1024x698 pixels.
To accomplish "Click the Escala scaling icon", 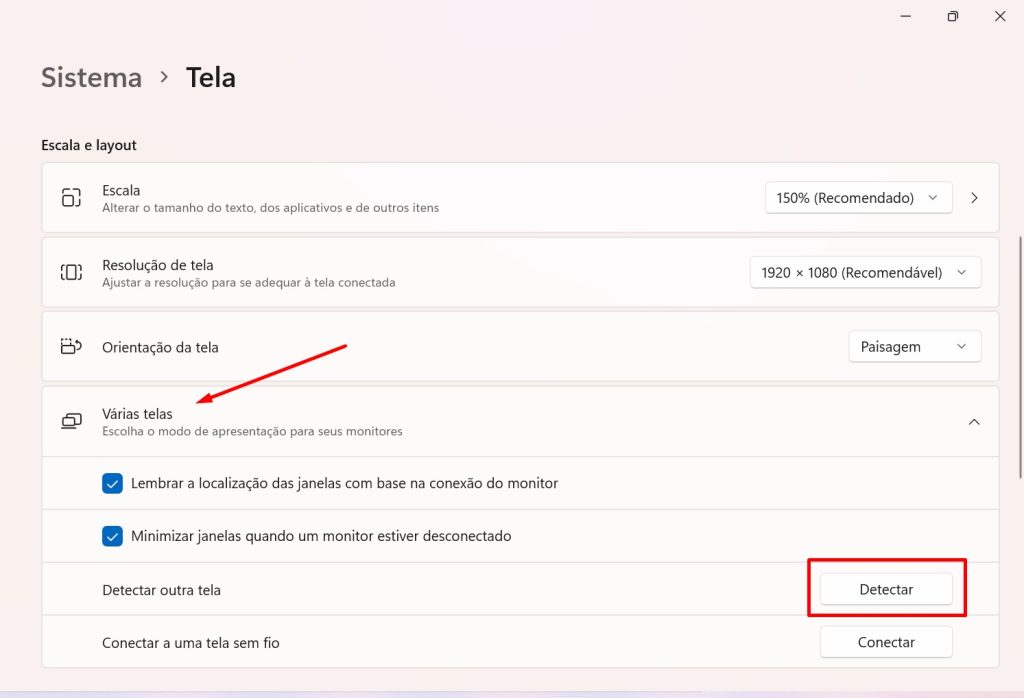I will tap(71, 197).
